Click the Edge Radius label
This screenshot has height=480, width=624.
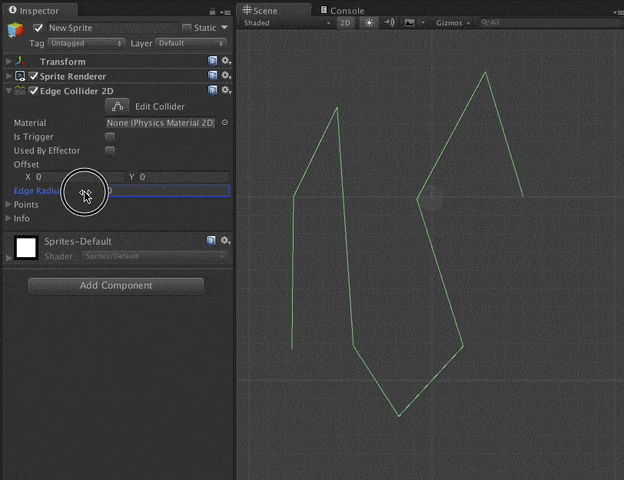click(36, 191)
